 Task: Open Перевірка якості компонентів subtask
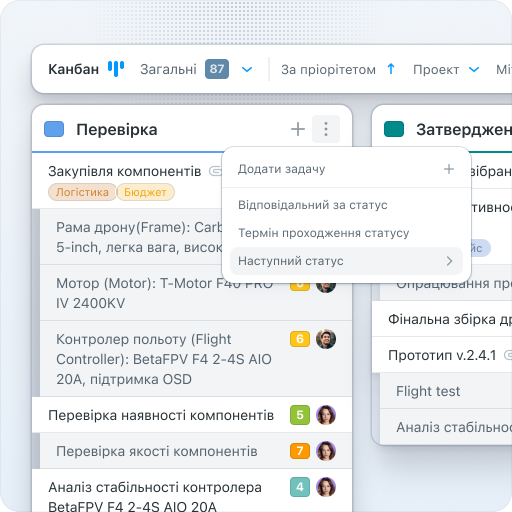coord(157,451)
